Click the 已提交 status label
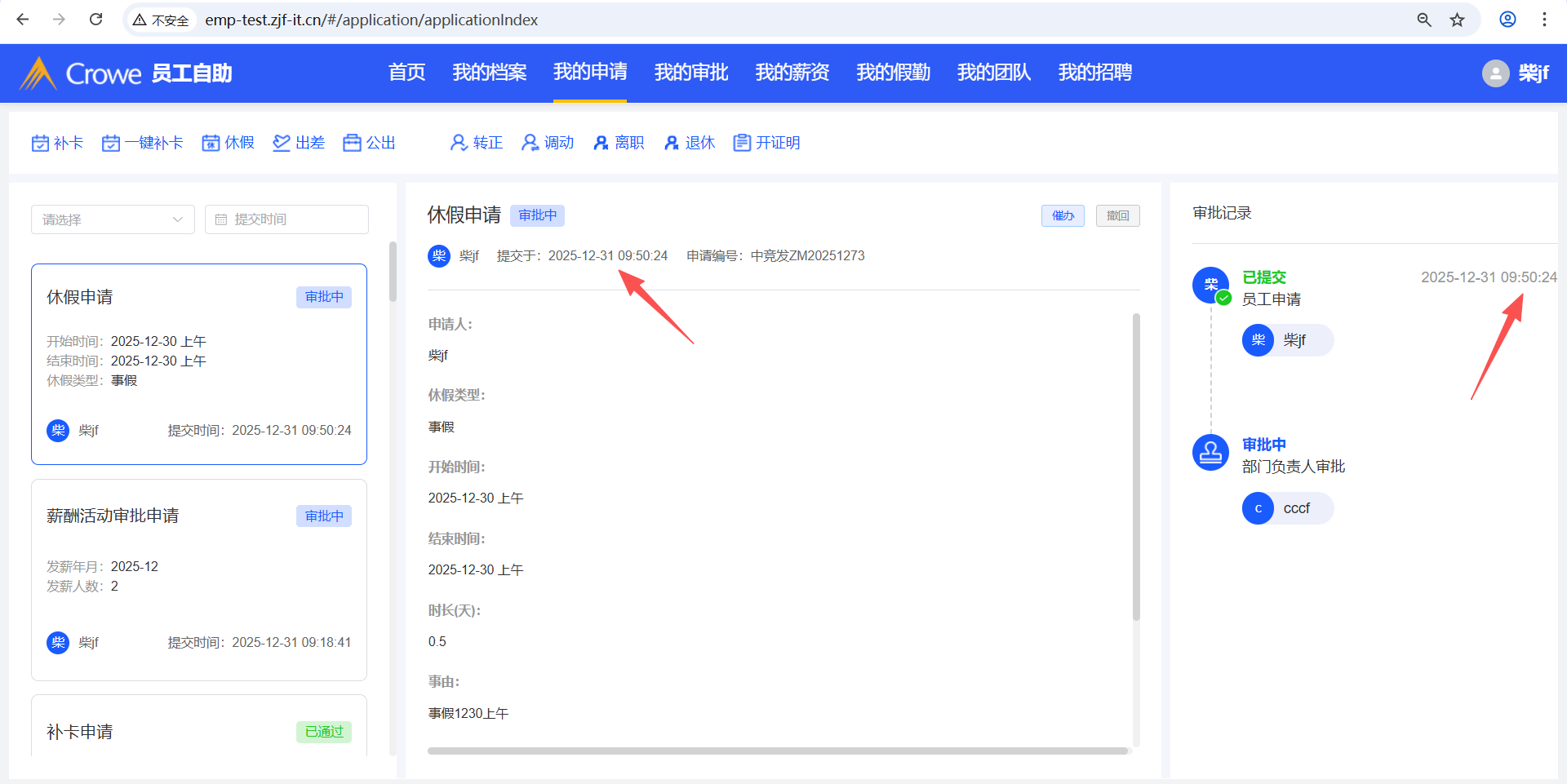The width and height of the screenshot is (1567, 784). pyautogui.click(x=1264, y=277)
